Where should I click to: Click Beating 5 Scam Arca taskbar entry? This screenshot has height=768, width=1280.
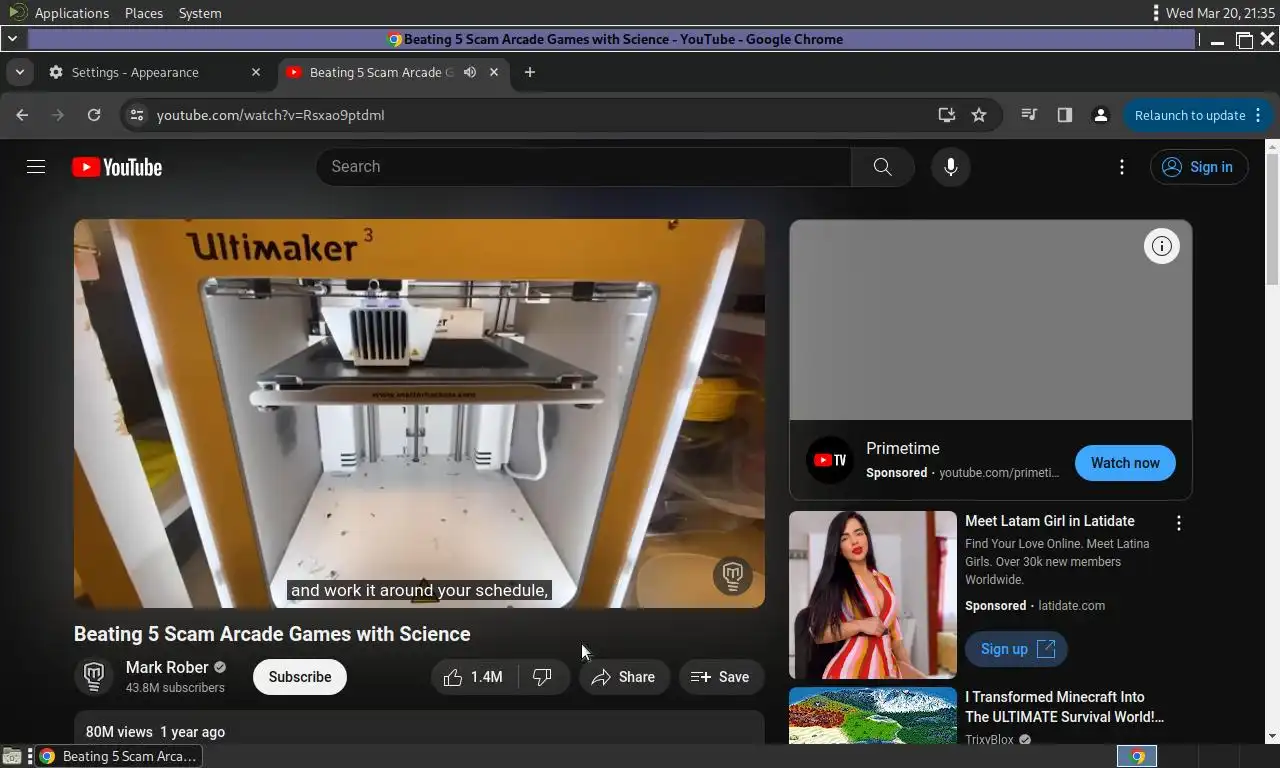coord(120,756)
